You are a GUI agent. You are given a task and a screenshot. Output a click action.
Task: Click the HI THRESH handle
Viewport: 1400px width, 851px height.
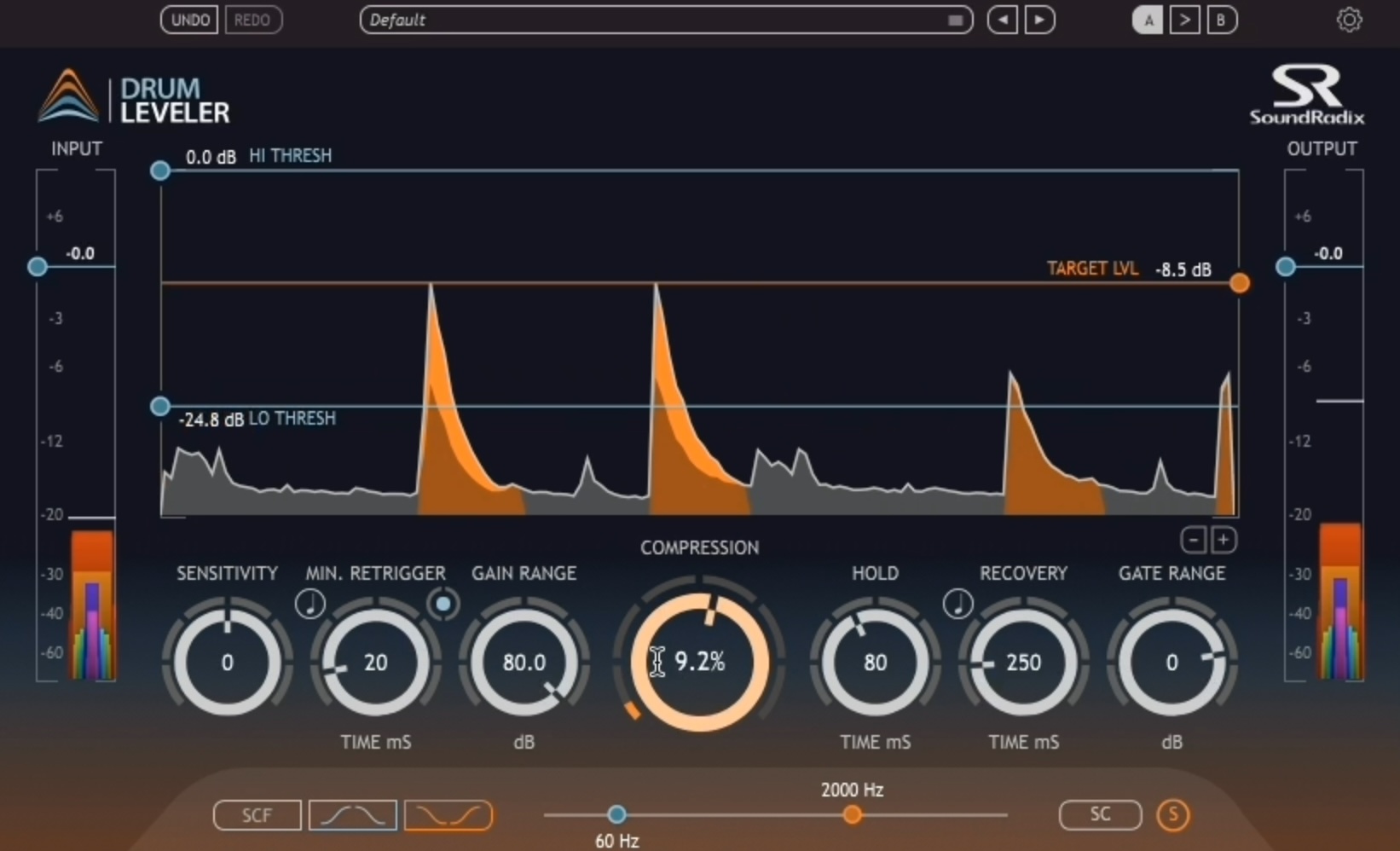tap(159, 171)
